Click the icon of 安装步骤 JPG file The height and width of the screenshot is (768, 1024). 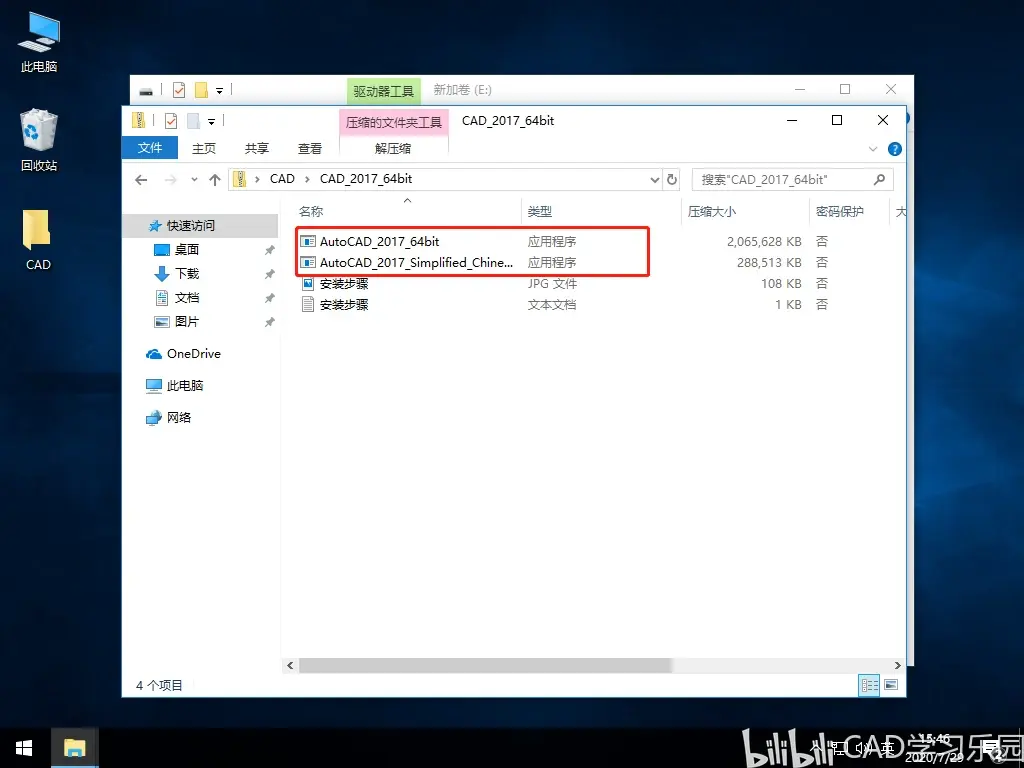pos(308,283)
